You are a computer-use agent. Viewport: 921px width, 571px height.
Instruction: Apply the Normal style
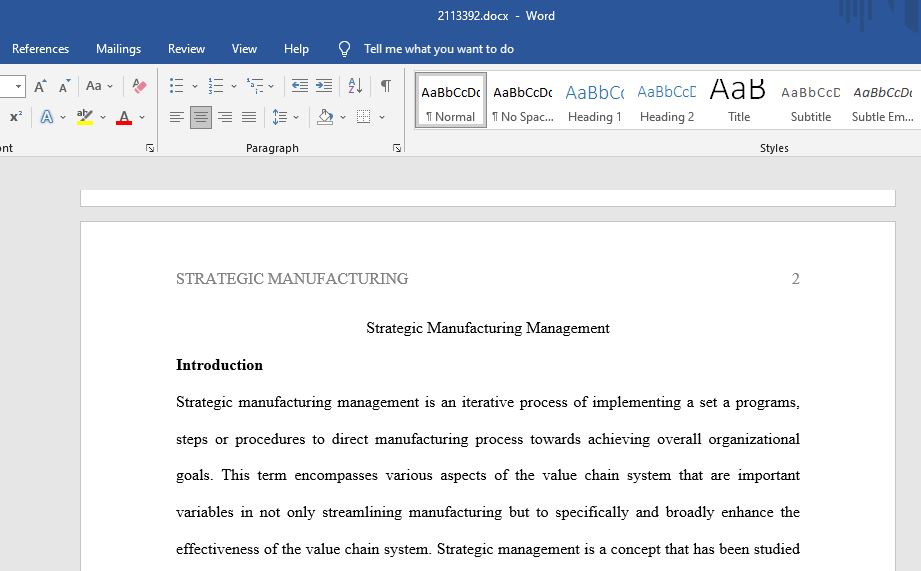coord(451,100)
